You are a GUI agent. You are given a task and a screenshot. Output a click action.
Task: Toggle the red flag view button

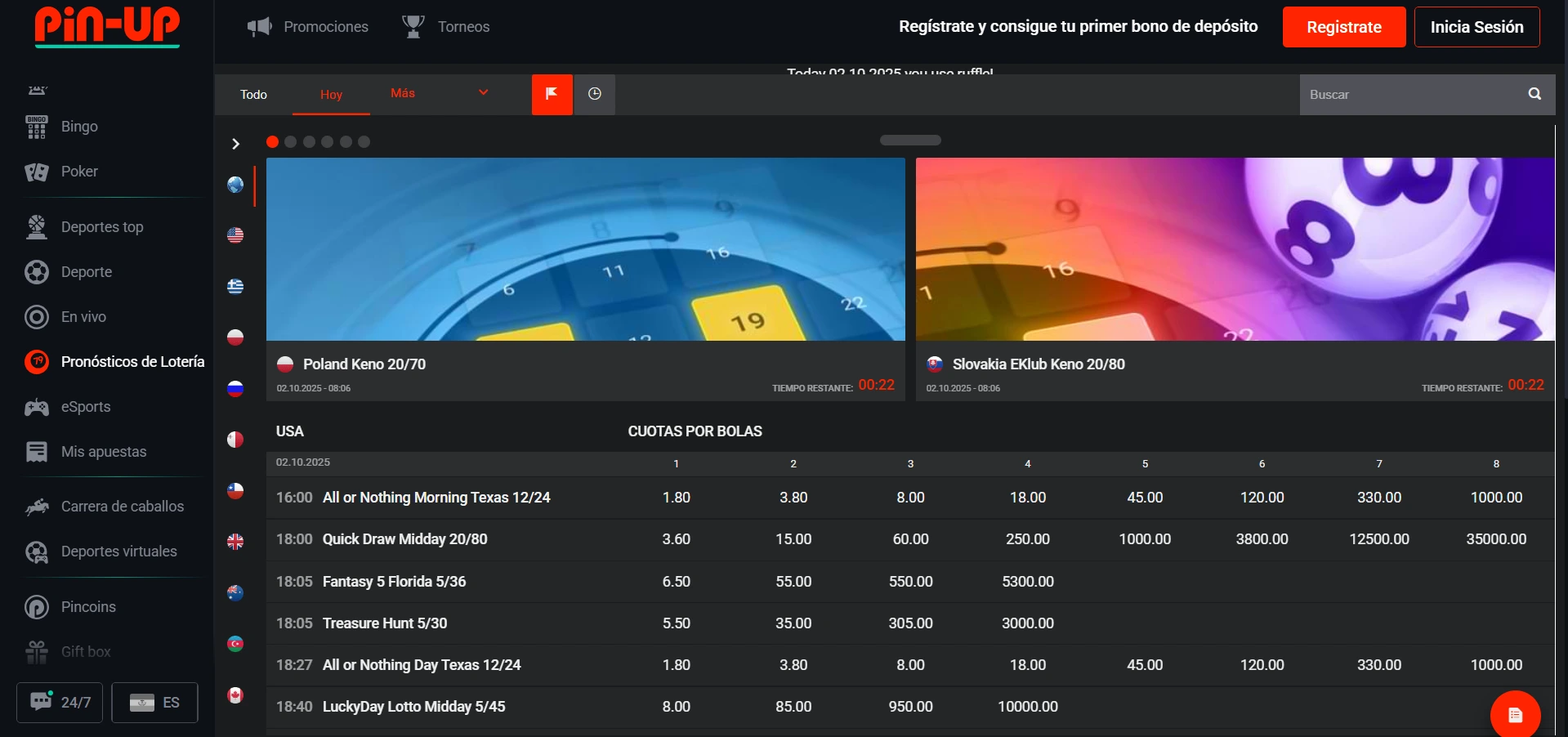552,94
